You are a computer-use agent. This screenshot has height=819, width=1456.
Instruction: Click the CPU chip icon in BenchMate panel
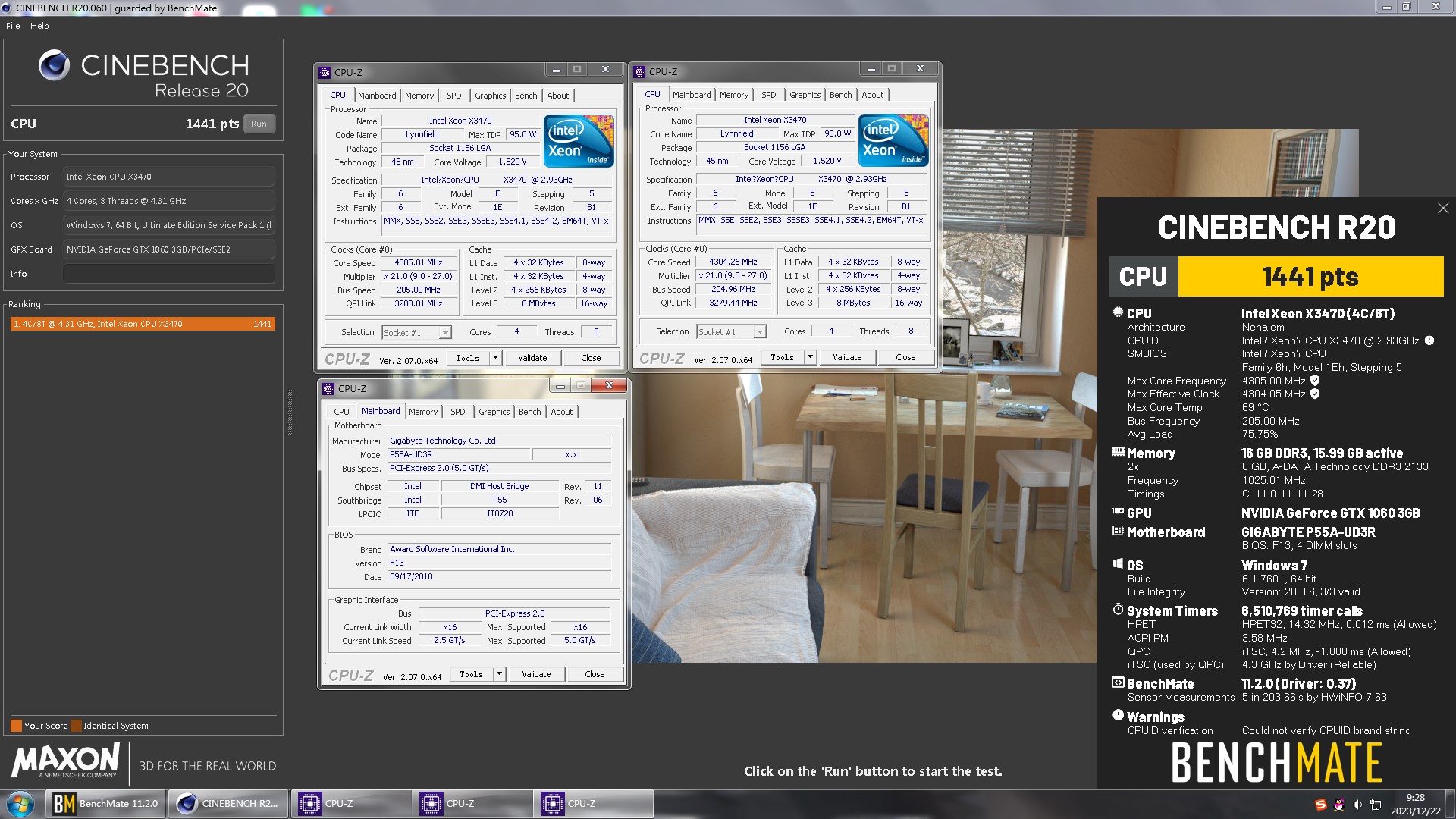click(x=1118, y=312)
